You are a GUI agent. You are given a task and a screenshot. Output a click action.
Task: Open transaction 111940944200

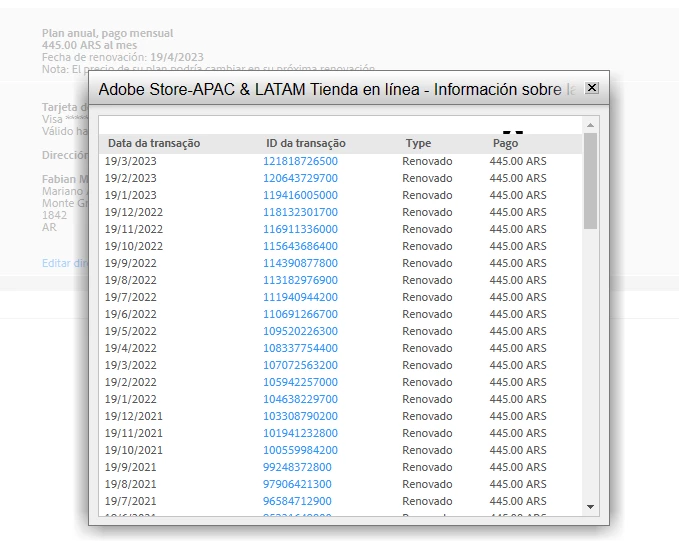click(x=300, y=297)
